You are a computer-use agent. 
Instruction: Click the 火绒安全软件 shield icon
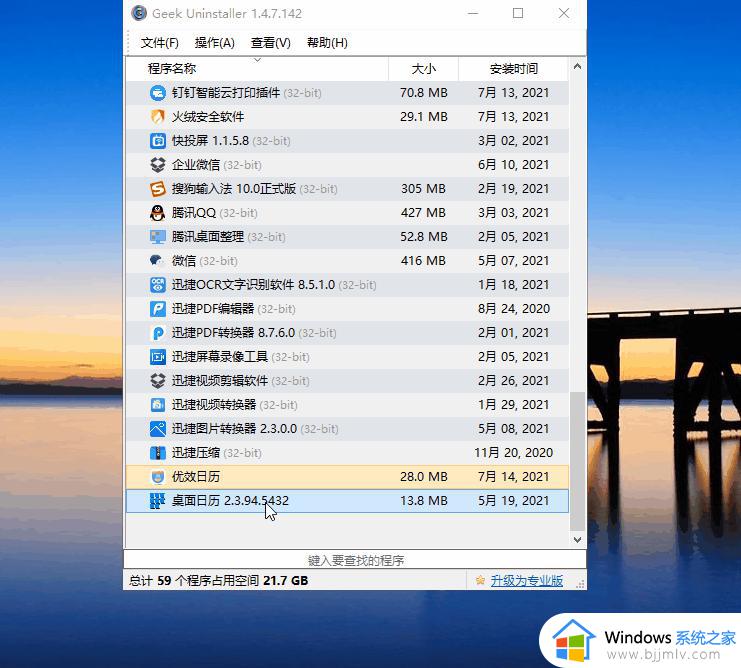pyautogui.click(x=157, y=117)
